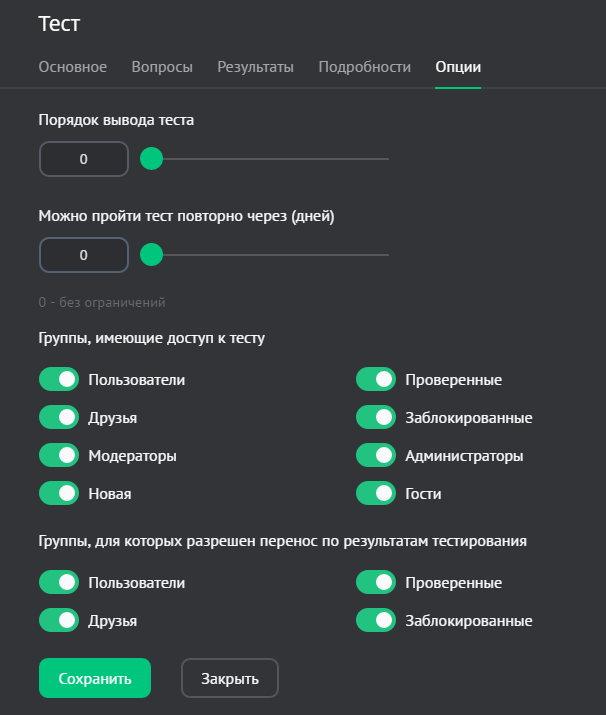The image size is (606, 715).
Task: Click the Порядок вывода теста number field
Action: point(84,159)
